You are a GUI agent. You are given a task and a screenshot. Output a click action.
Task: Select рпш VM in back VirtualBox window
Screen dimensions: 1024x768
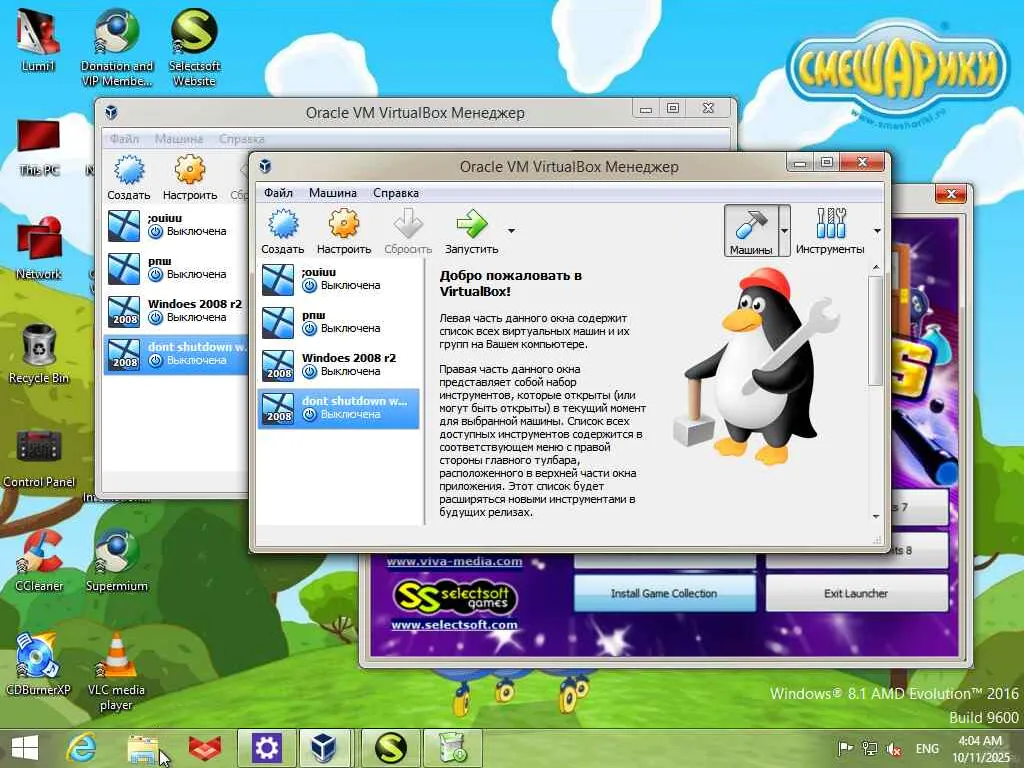pyautogui.click(x=176, y=268)
